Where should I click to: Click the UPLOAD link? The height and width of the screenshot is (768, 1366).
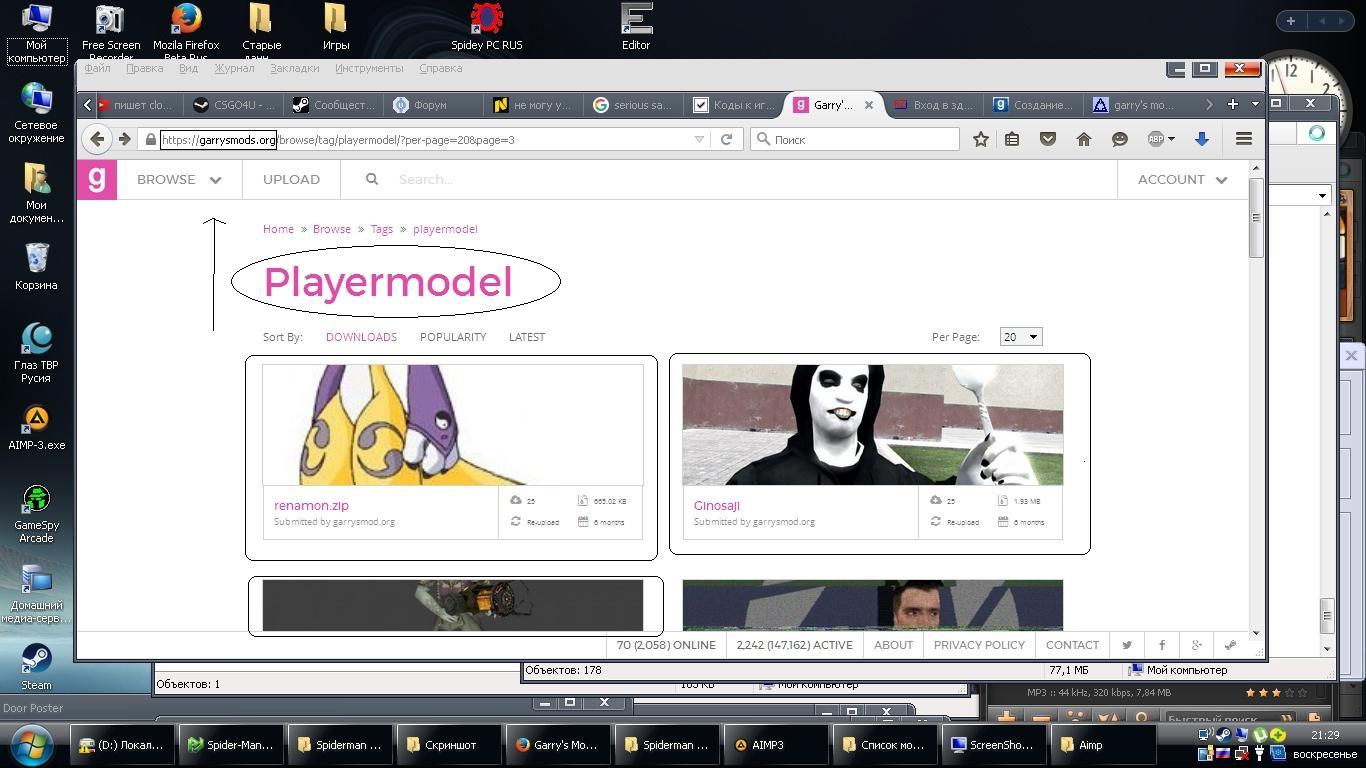[291, 179]
